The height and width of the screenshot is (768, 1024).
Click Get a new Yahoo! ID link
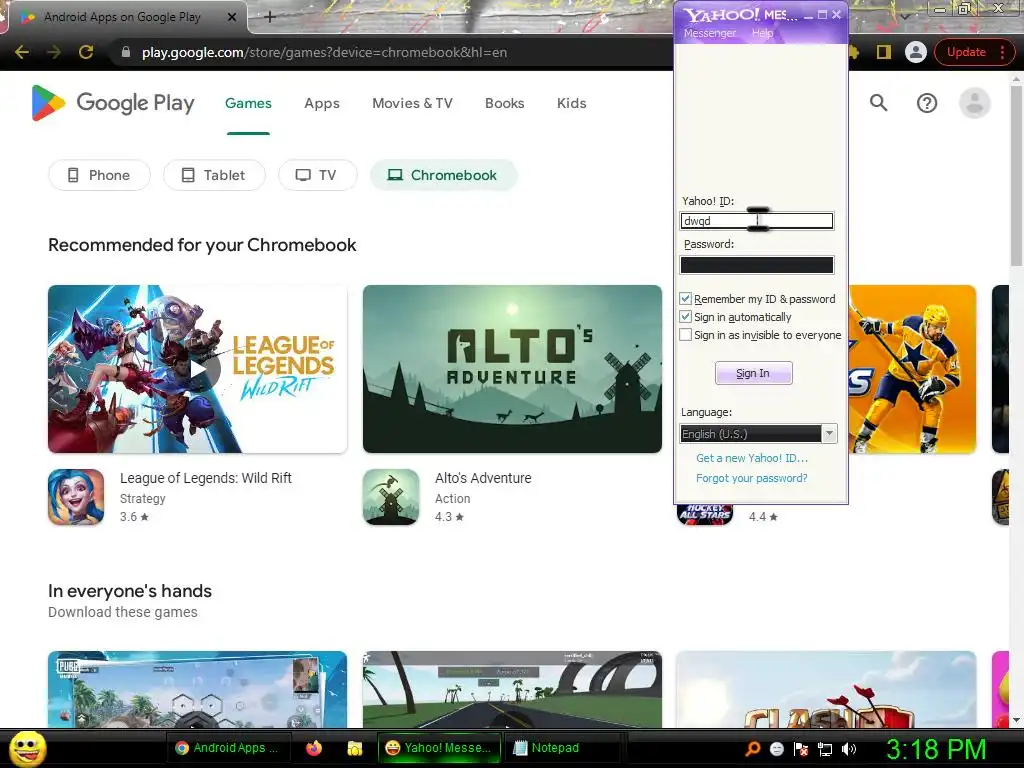[x=752, y=458]
